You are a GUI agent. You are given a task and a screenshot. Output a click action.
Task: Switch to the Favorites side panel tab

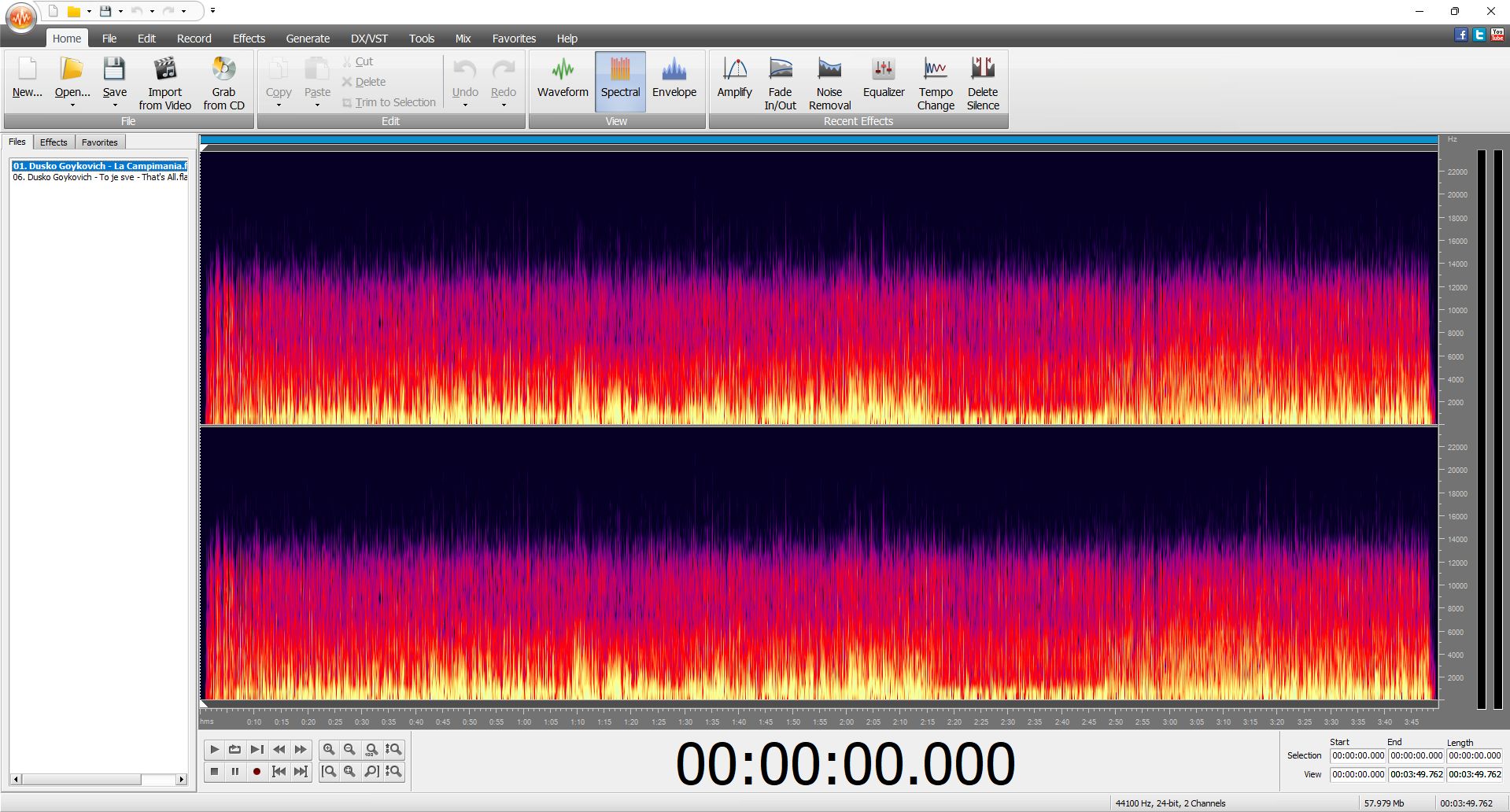pyautogui.click(x=100, y=142)
